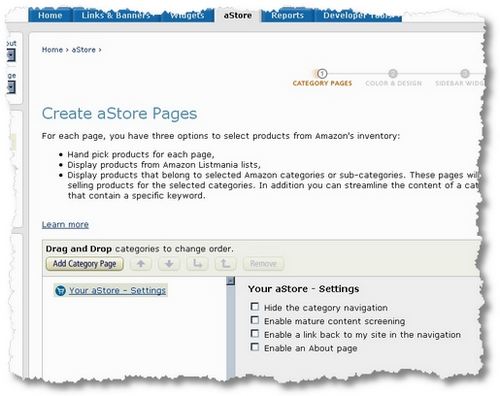Enable link back to my site checkbox
The image size is (500, 396).
255,334
